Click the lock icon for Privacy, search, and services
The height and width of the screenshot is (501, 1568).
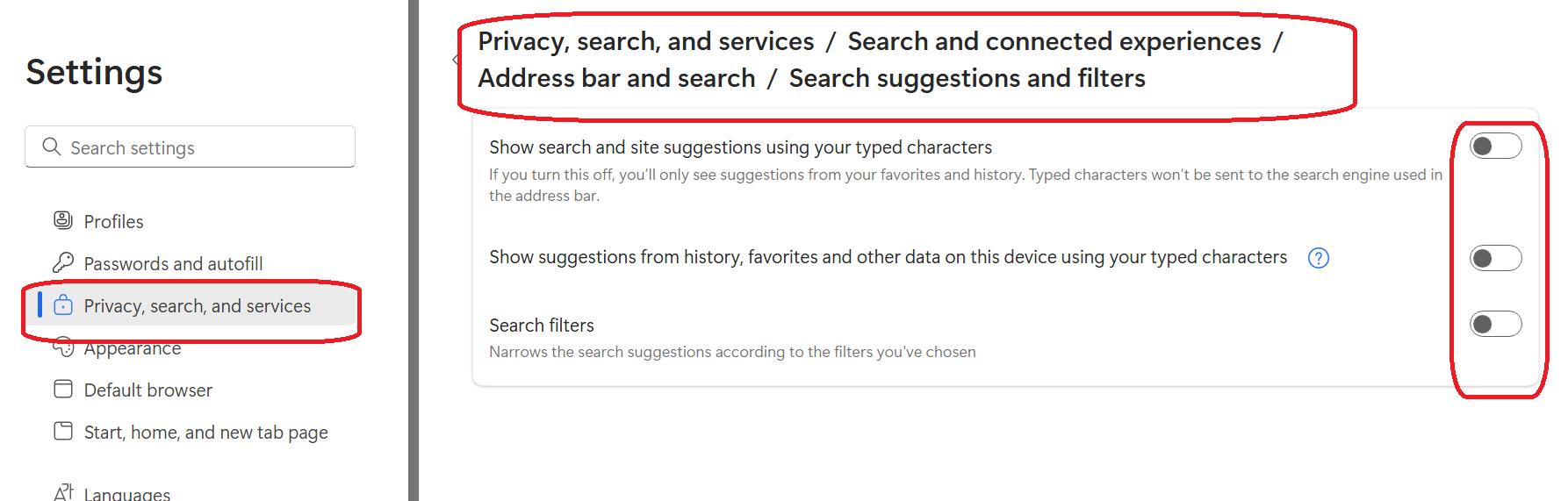[x=63, y=305]
